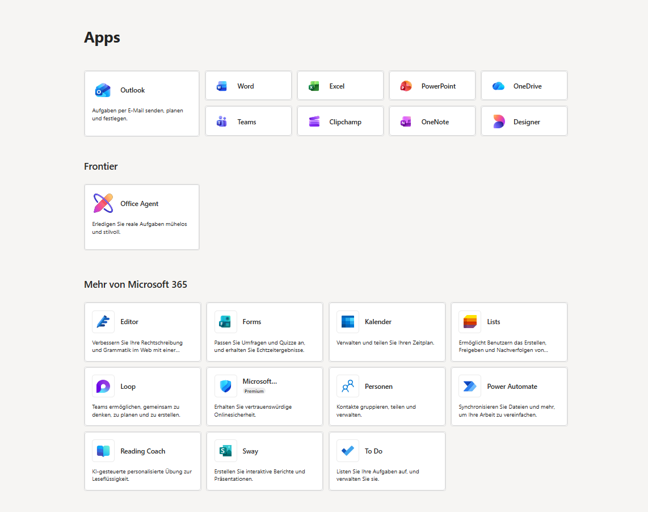This screenshot has width=648, height=512.
Task: Click 'Listen Sie Ihre Aufgaben auf' description
Action: 378,475
